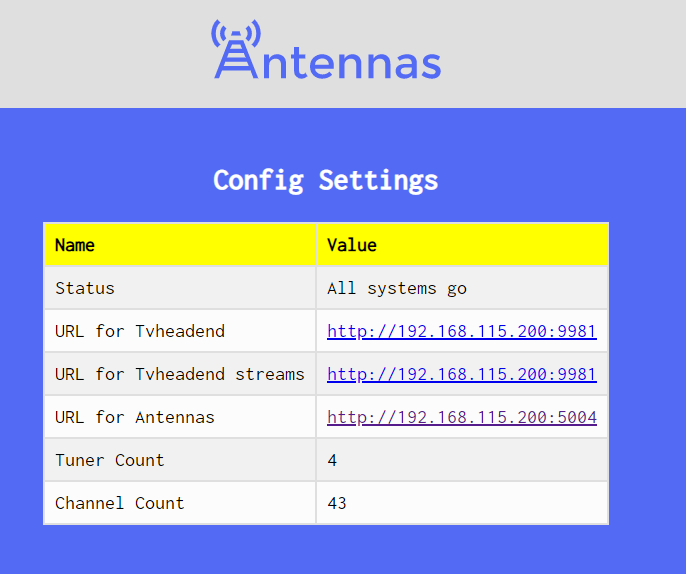Click the port 5004 part of Antennas link

(577, 417)
